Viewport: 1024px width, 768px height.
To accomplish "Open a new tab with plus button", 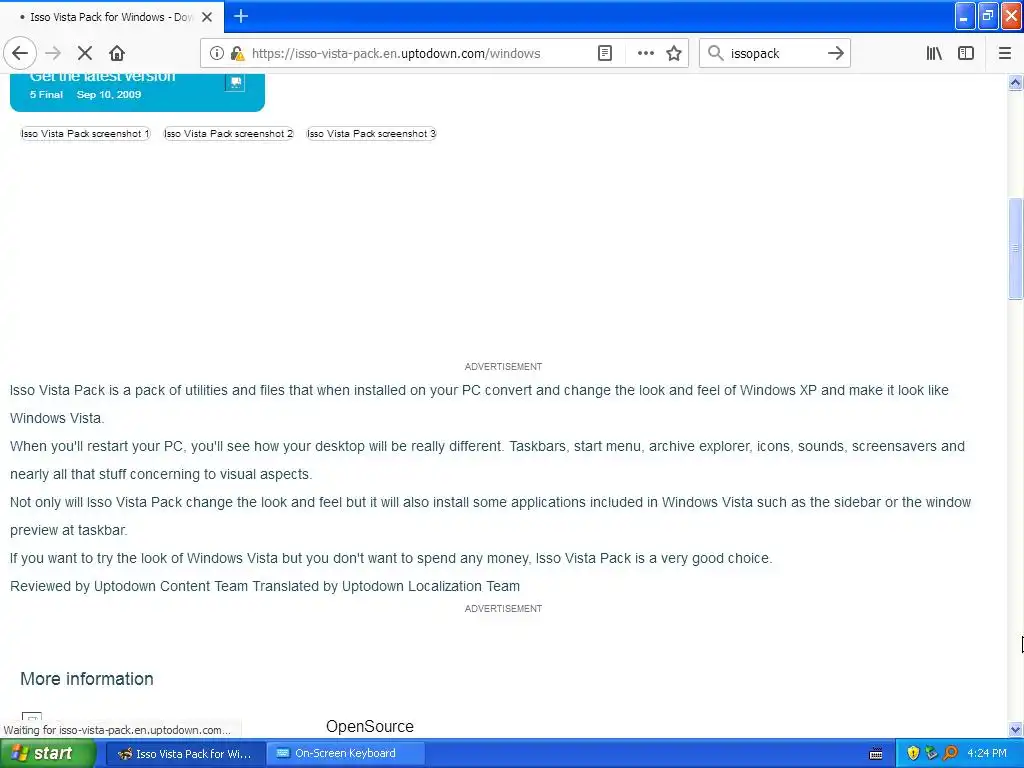I will 241,16.
